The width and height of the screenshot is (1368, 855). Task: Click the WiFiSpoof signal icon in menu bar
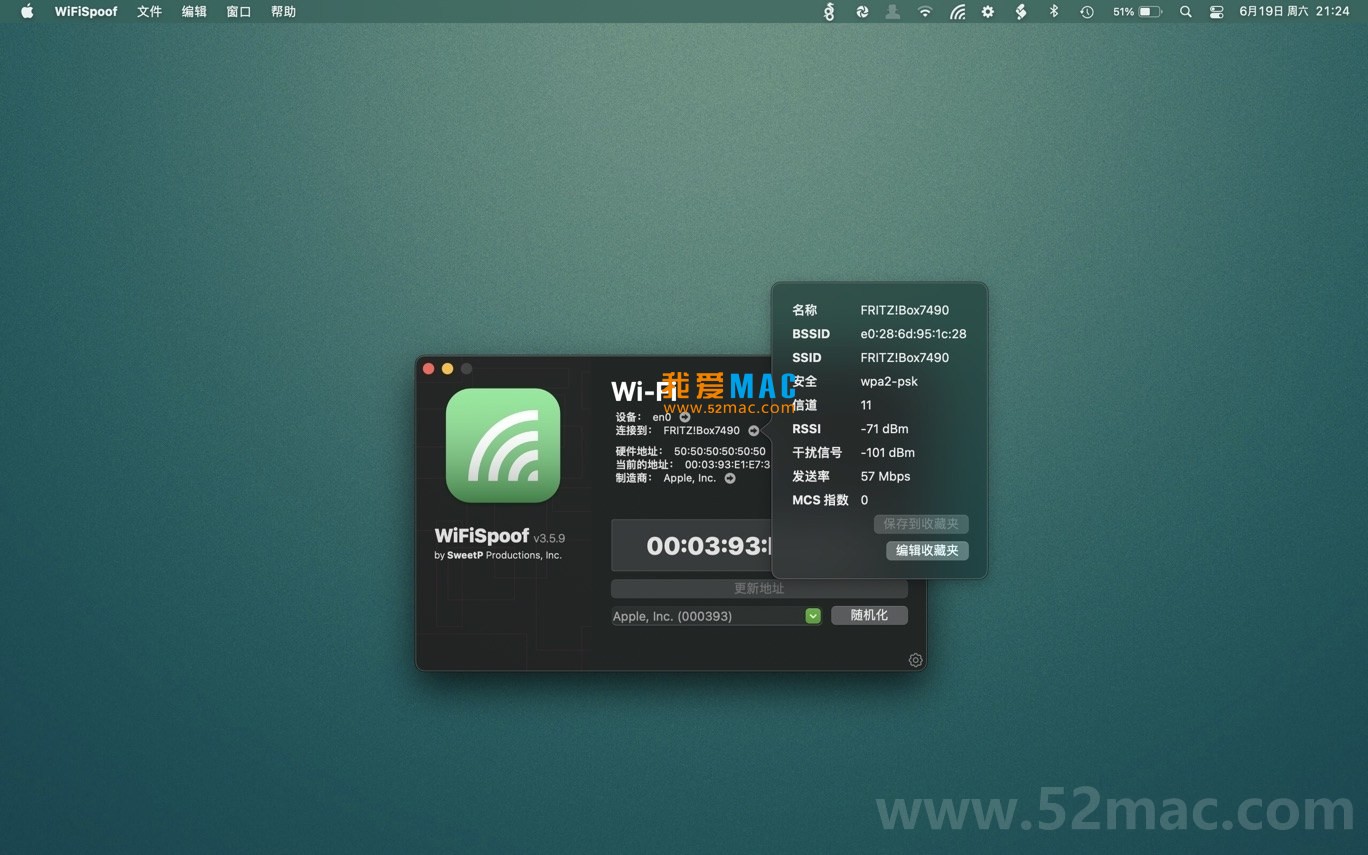[x=957, y=12]
